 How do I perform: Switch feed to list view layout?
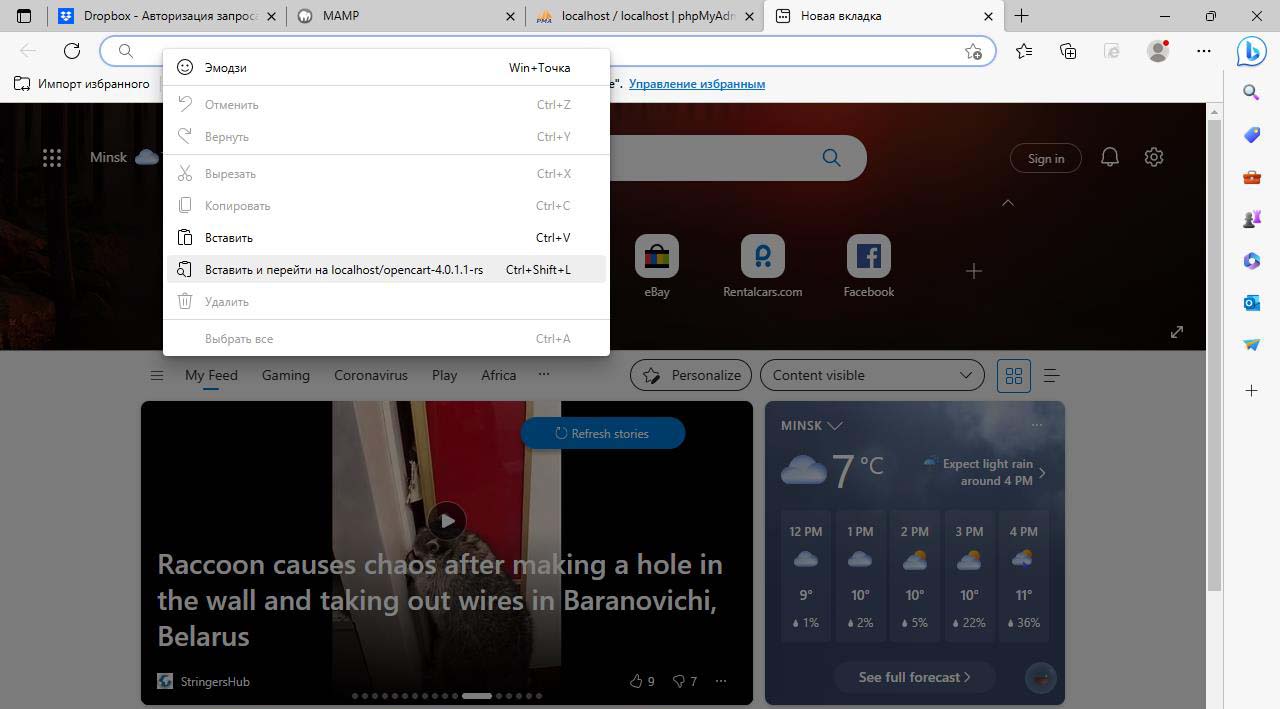coord(1051,375)
